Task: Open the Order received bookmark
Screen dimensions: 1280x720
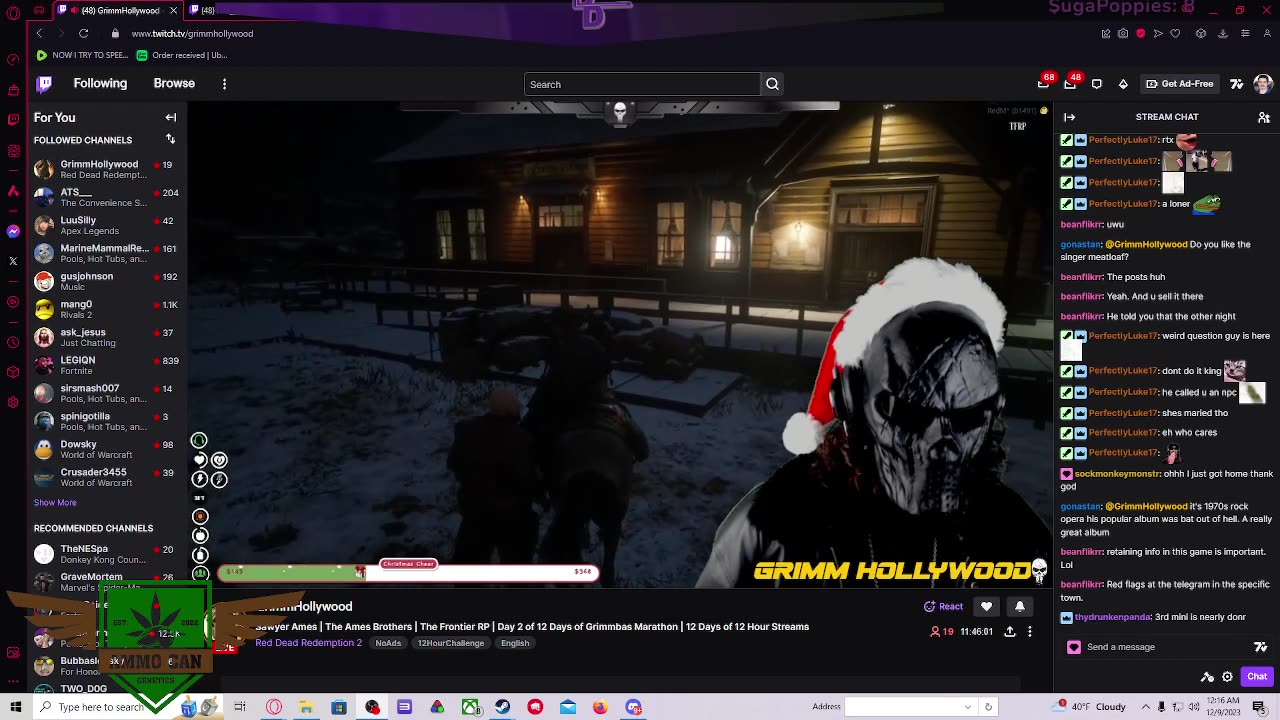Action: click(x=182, y=55)
